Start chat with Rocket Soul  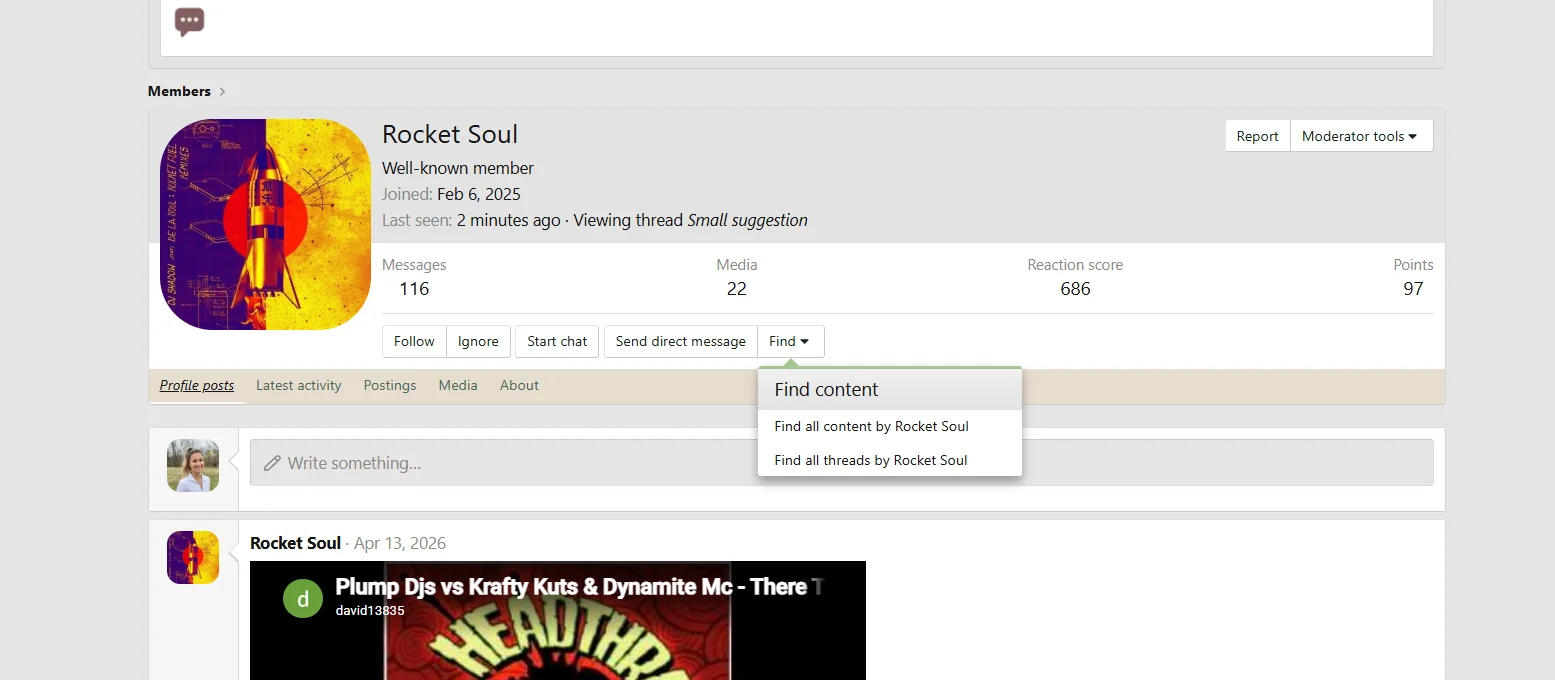557,341
